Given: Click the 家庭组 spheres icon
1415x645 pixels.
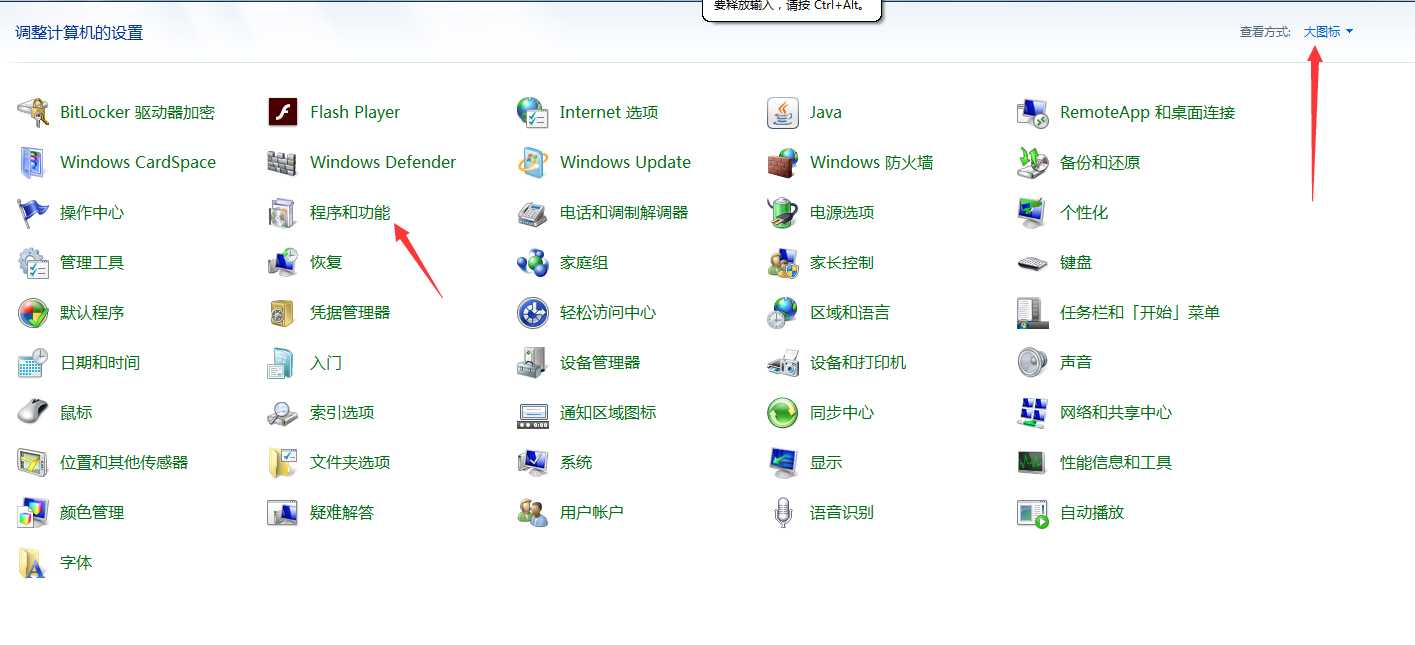Looking at the screenshot, I should [x=533, y=262].
